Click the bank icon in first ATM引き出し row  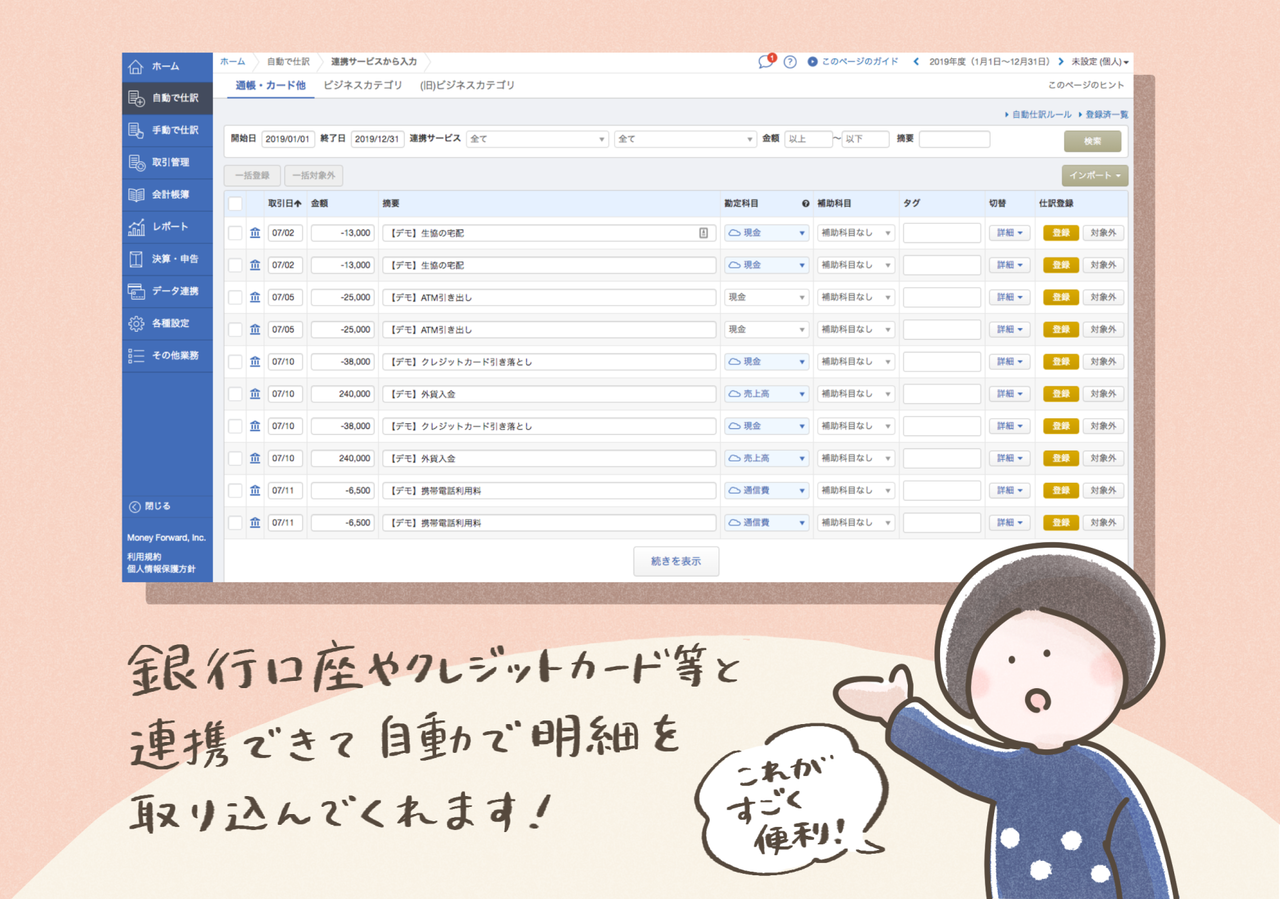[x=255, y=297]
